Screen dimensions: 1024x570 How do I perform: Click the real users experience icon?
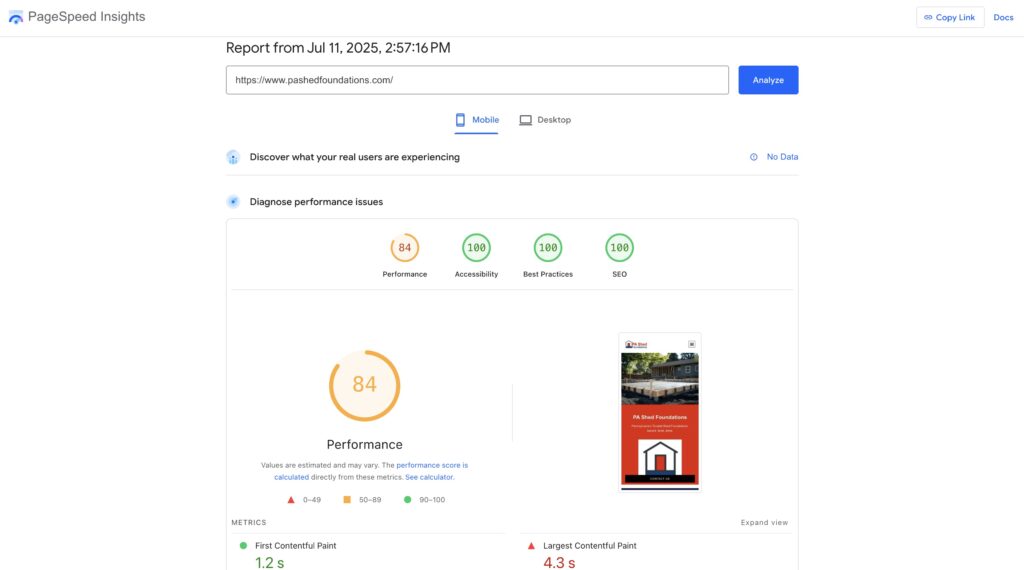coord(233,157)
